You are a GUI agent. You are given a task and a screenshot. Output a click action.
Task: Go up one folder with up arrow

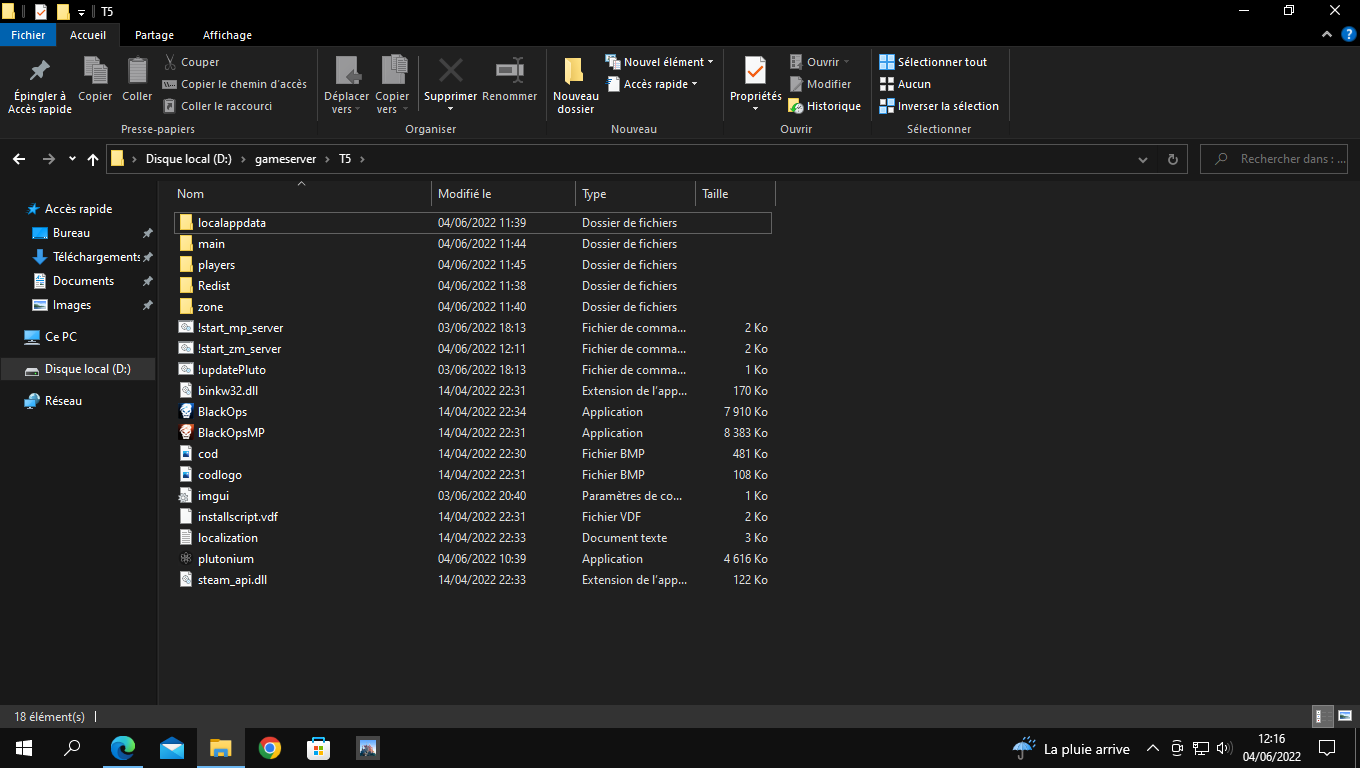point(93,159)
